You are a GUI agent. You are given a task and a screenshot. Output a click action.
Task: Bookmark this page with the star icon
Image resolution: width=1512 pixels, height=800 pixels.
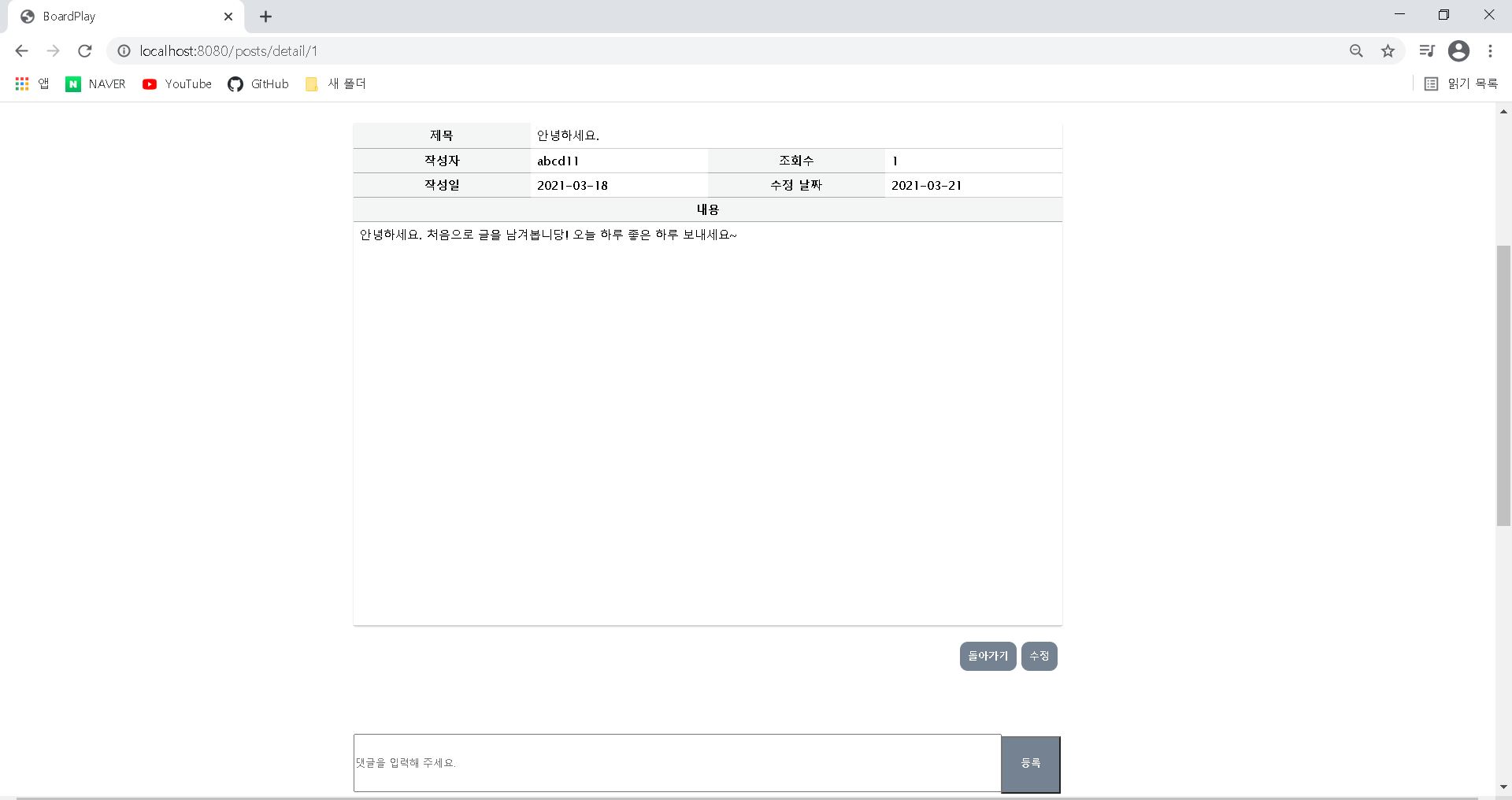pos(1388,50)
